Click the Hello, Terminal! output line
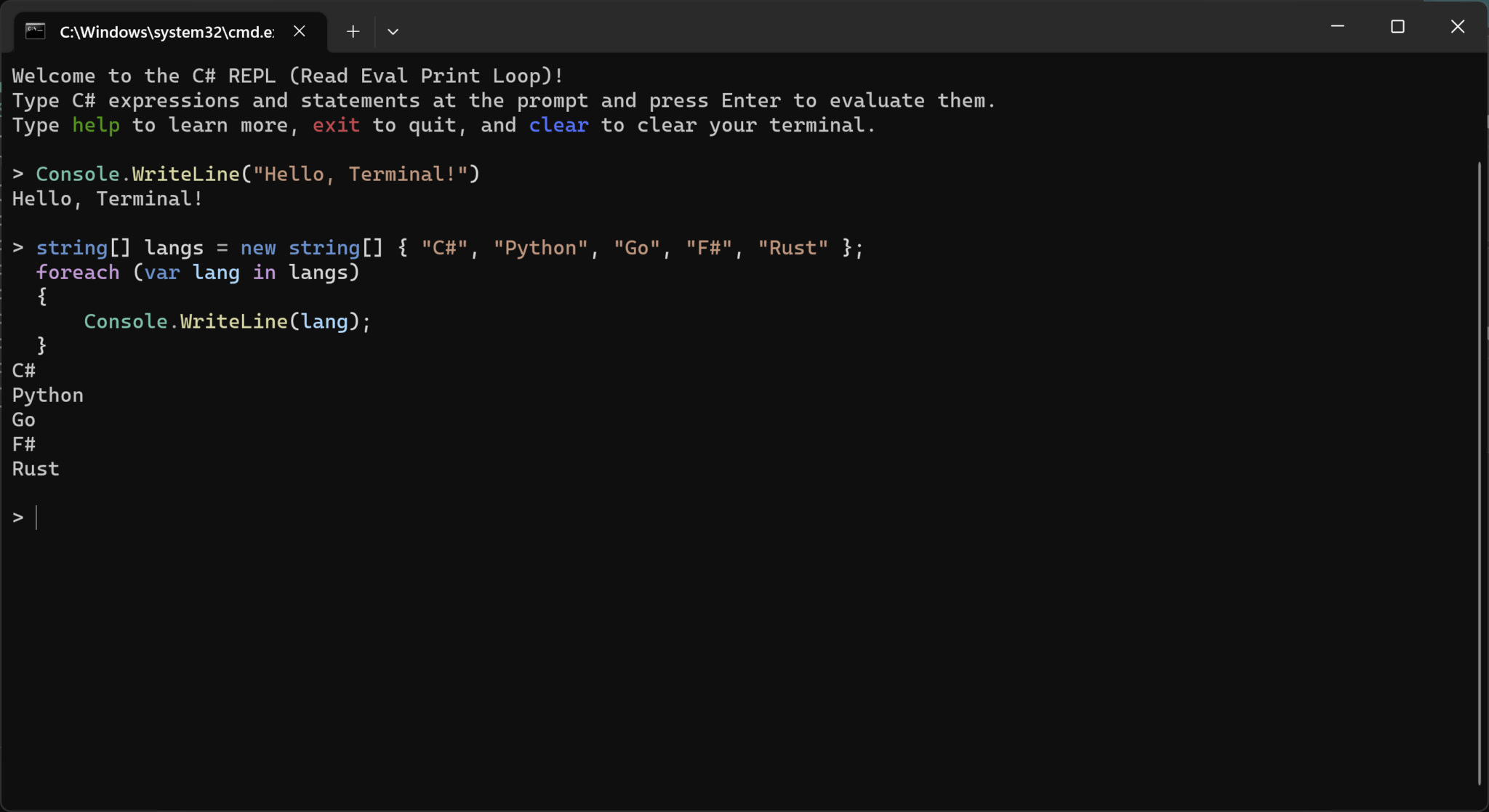Screen dimensions: 1489x812 point(106,198)
